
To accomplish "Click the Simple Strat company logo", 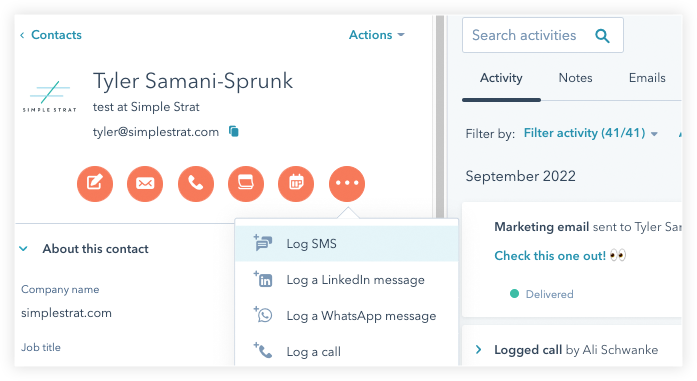I will tap(50, 96).
